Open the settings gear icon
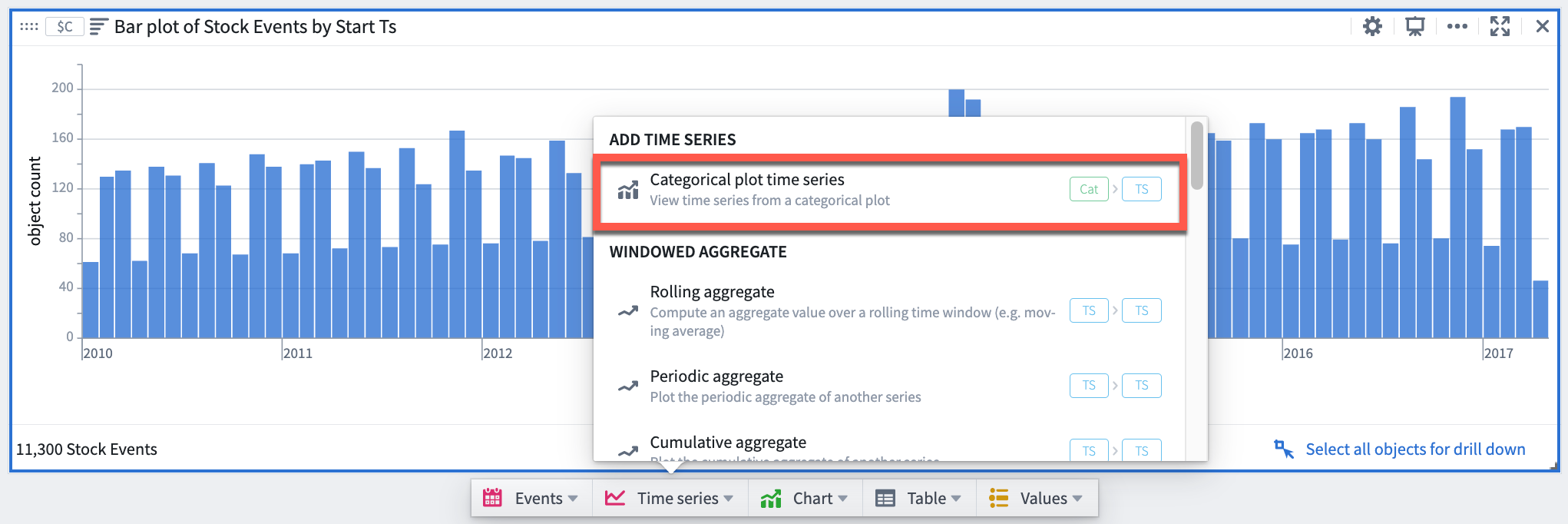1568x524 pixels. point(1372,27)
